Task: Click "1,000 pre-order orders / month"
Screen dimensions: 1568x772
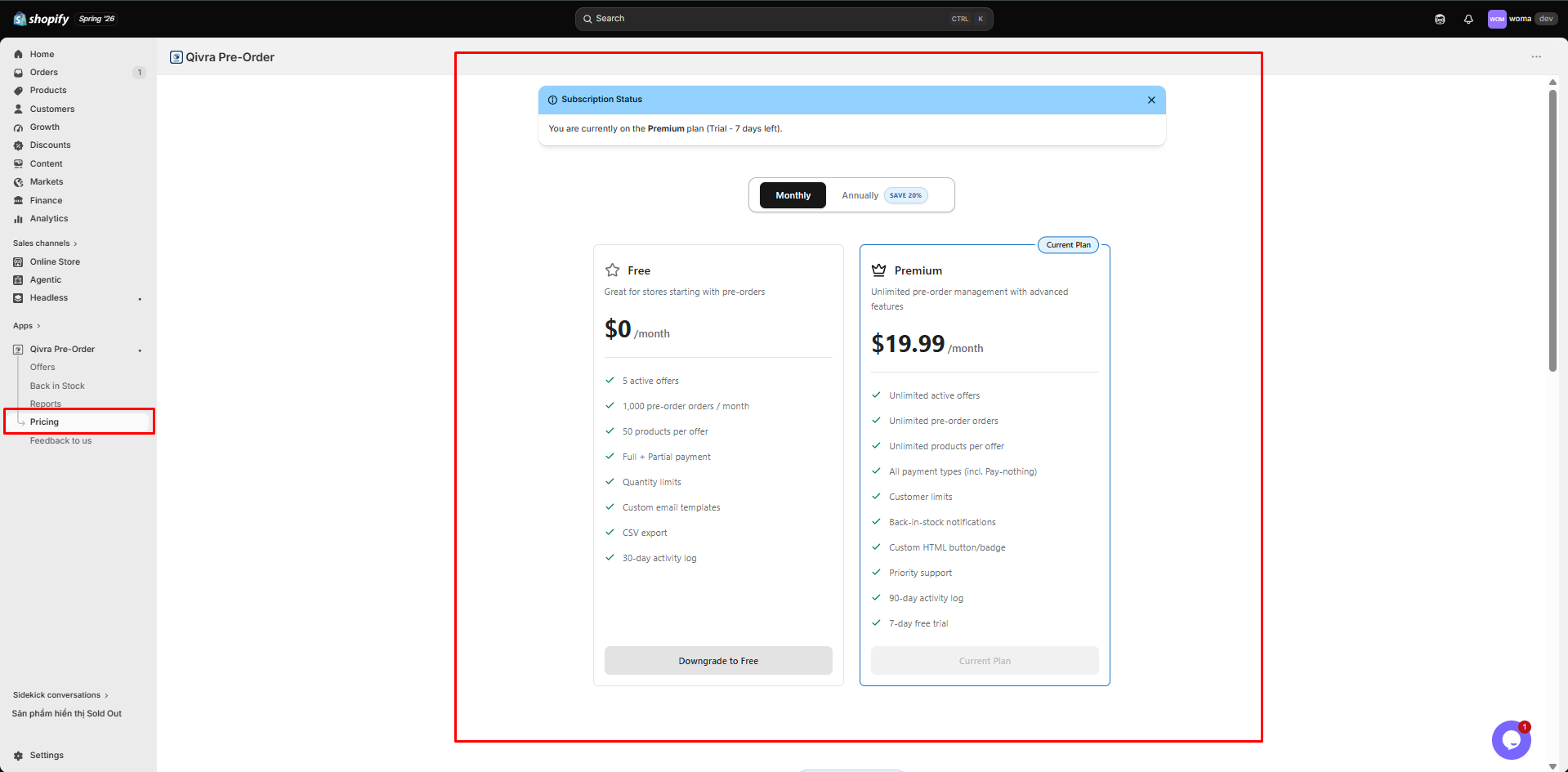Action: click(686, 406)
